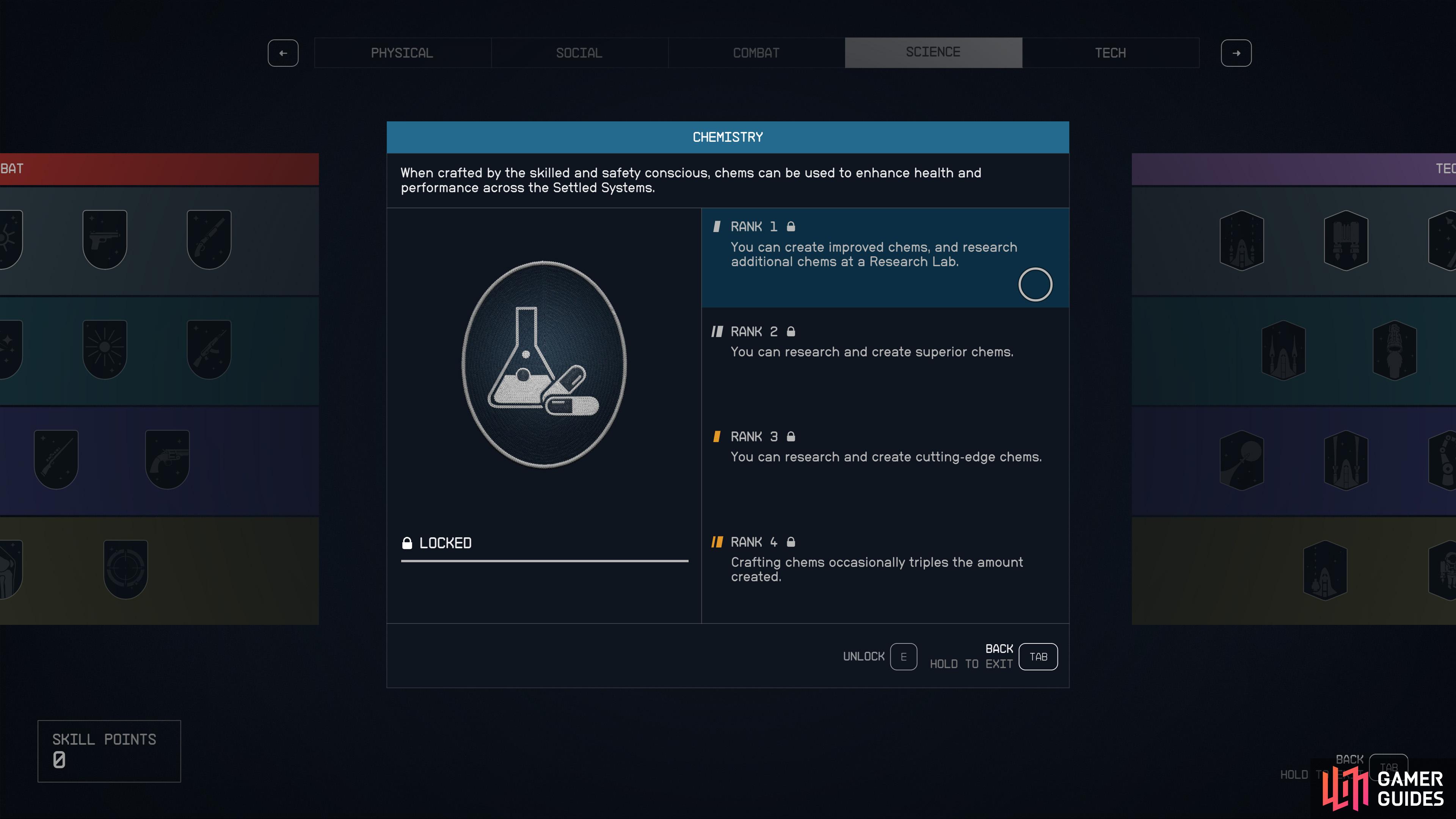Viewport: 1456px width, 819px height.
Task: Select the ship twin laser beams badge
Action: click(1346, 460)
